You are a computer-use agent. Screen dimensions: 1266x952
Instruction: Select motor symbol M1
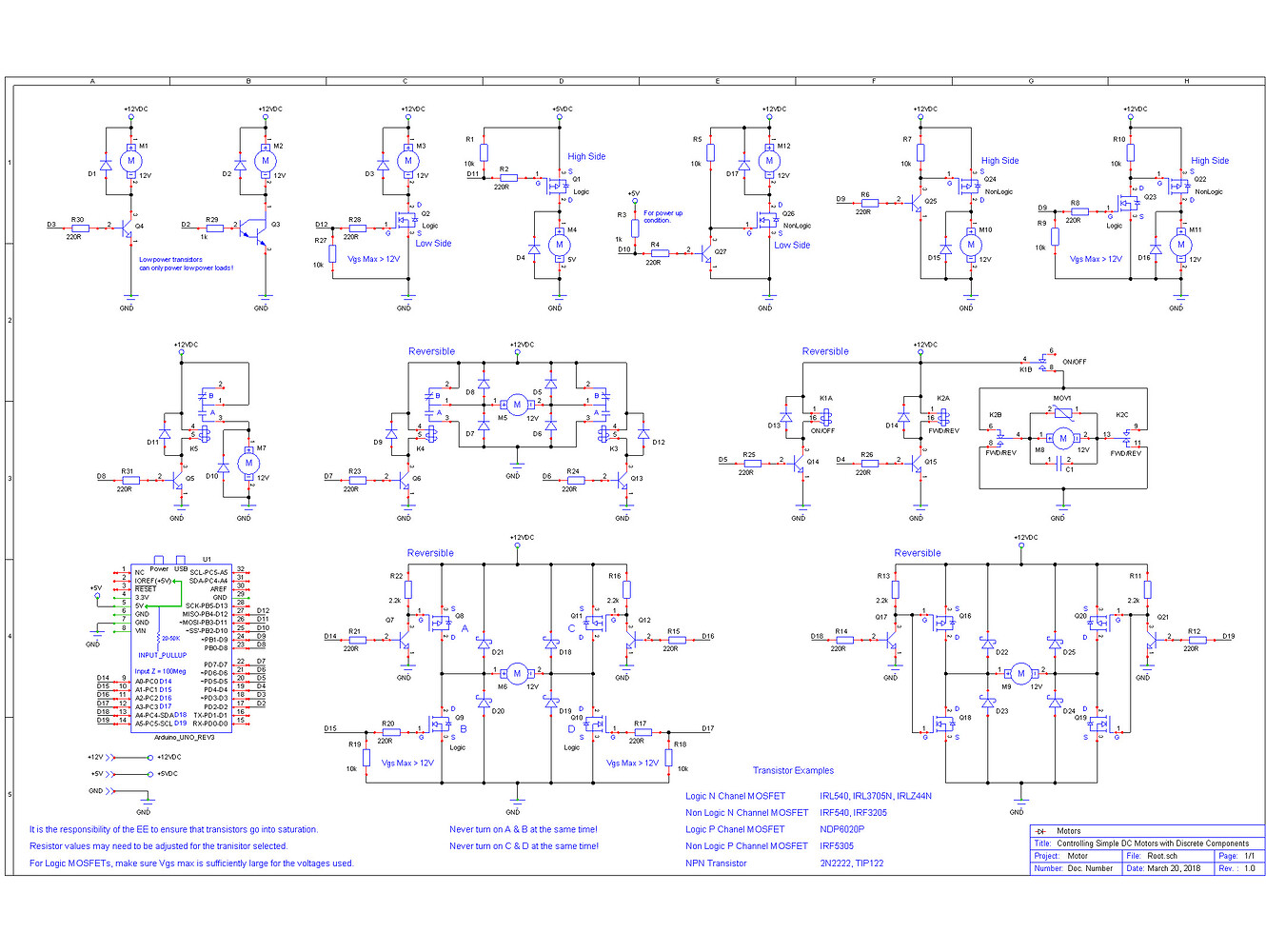click(130, 160)
